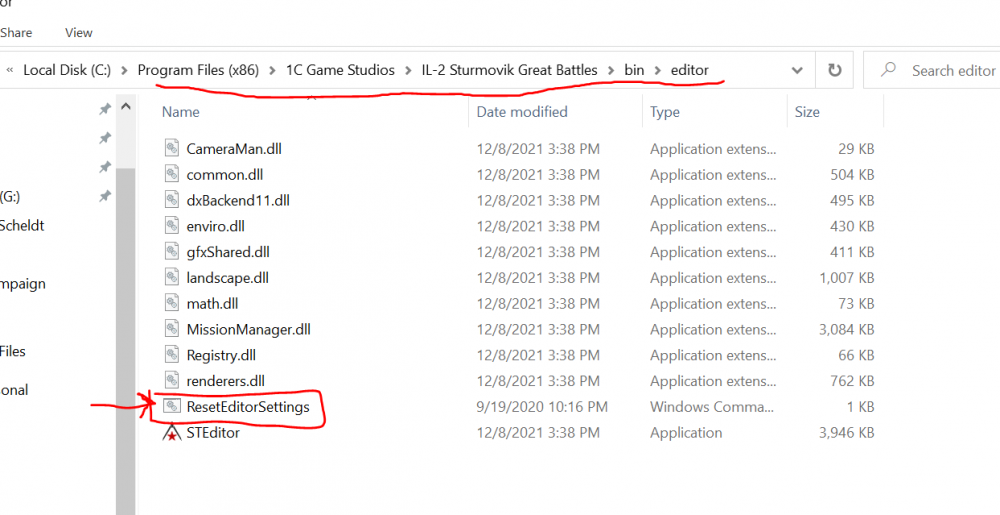Sort files by the Name column header
This screenshot has height=515, width=1000.
coord(181,112)
